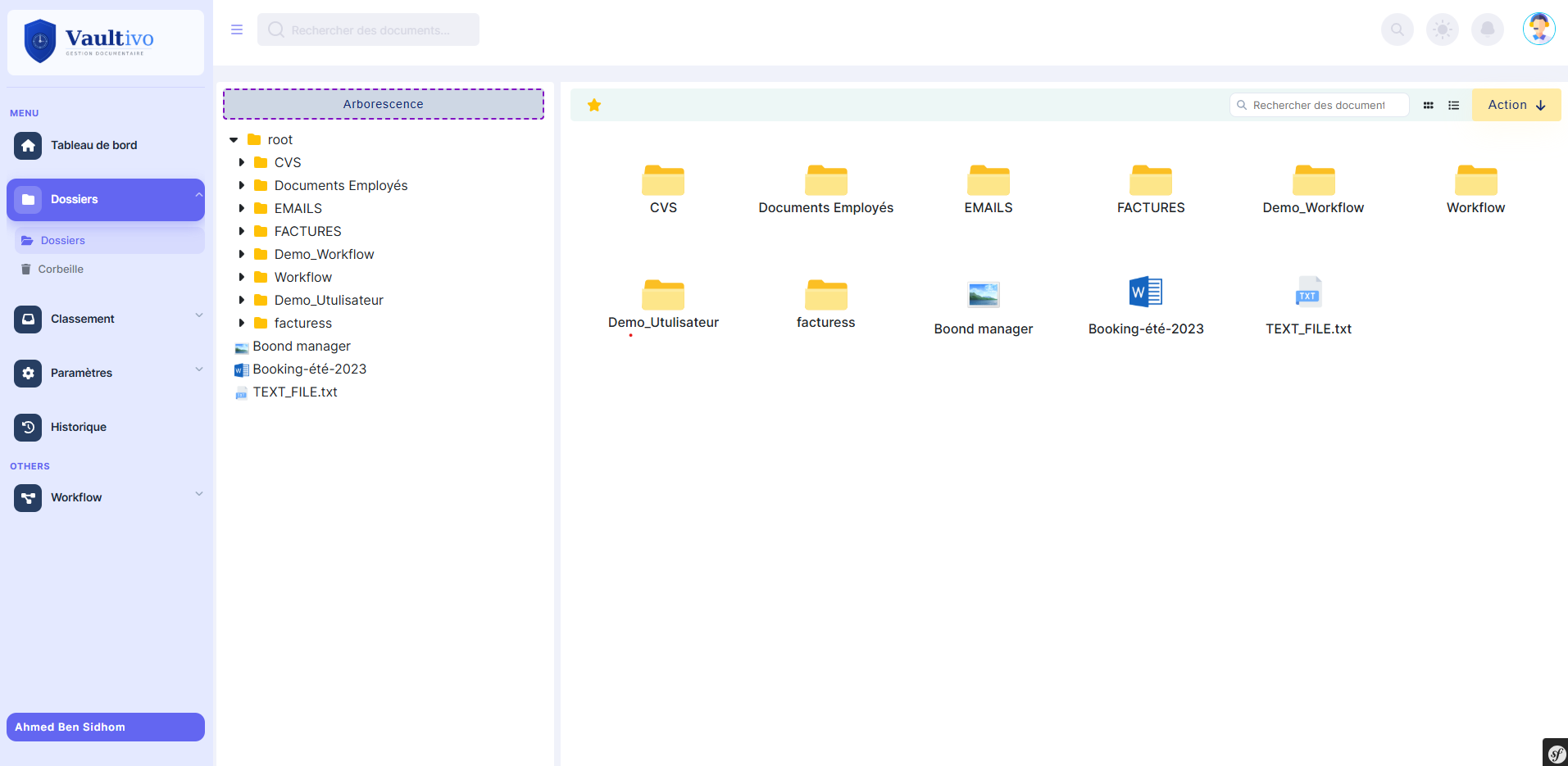Expand the FACTURES tree node
The width and height of the screenshot is (1568, 766).
[x=241, y=231]
